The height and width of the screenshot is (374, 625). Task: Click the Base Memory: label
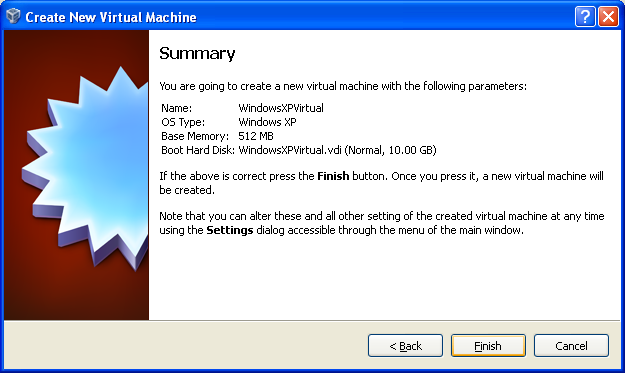point(195,136)
